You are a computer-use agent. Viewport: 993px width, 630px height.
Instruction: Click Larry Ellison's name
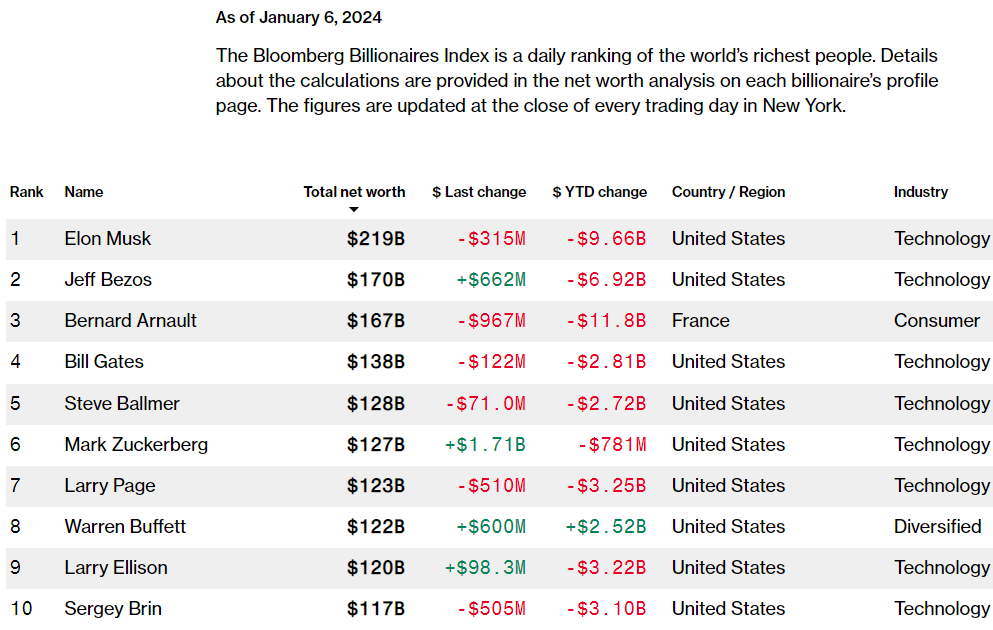pyautogui.click(x=116, y=568)
